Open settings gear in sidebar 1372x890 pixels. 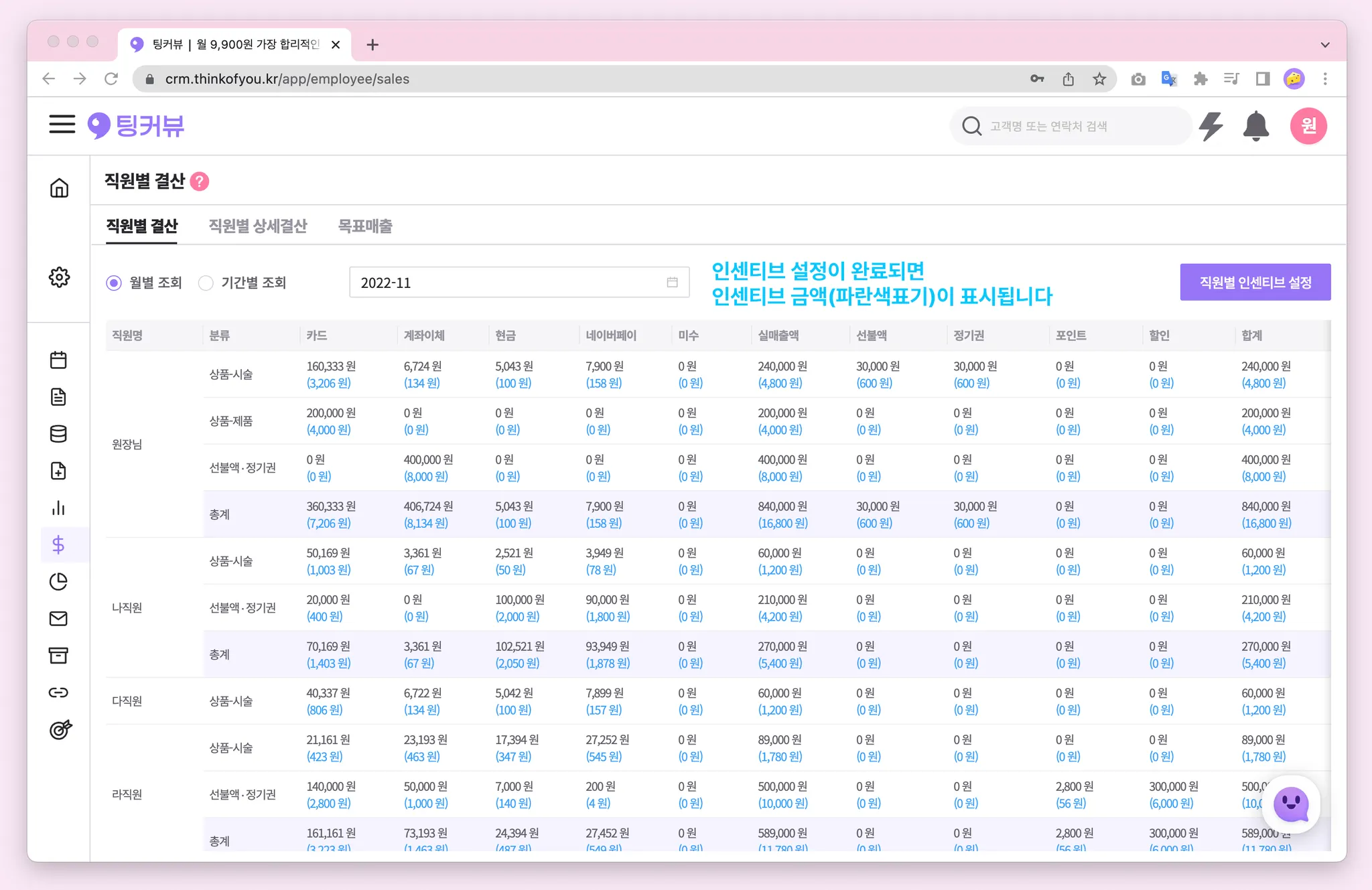(59, 277)
